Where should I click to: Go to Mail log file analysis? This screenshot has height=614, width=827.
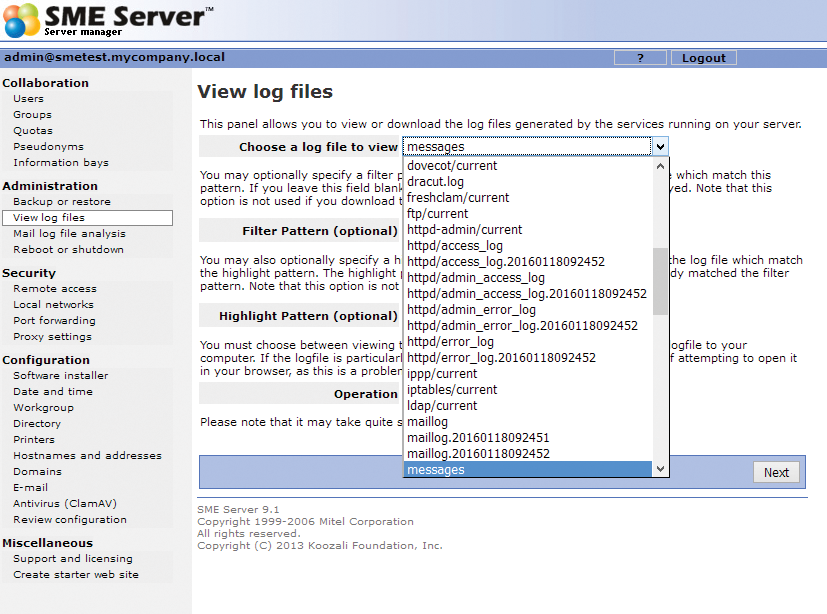click(x=69, y=234)
